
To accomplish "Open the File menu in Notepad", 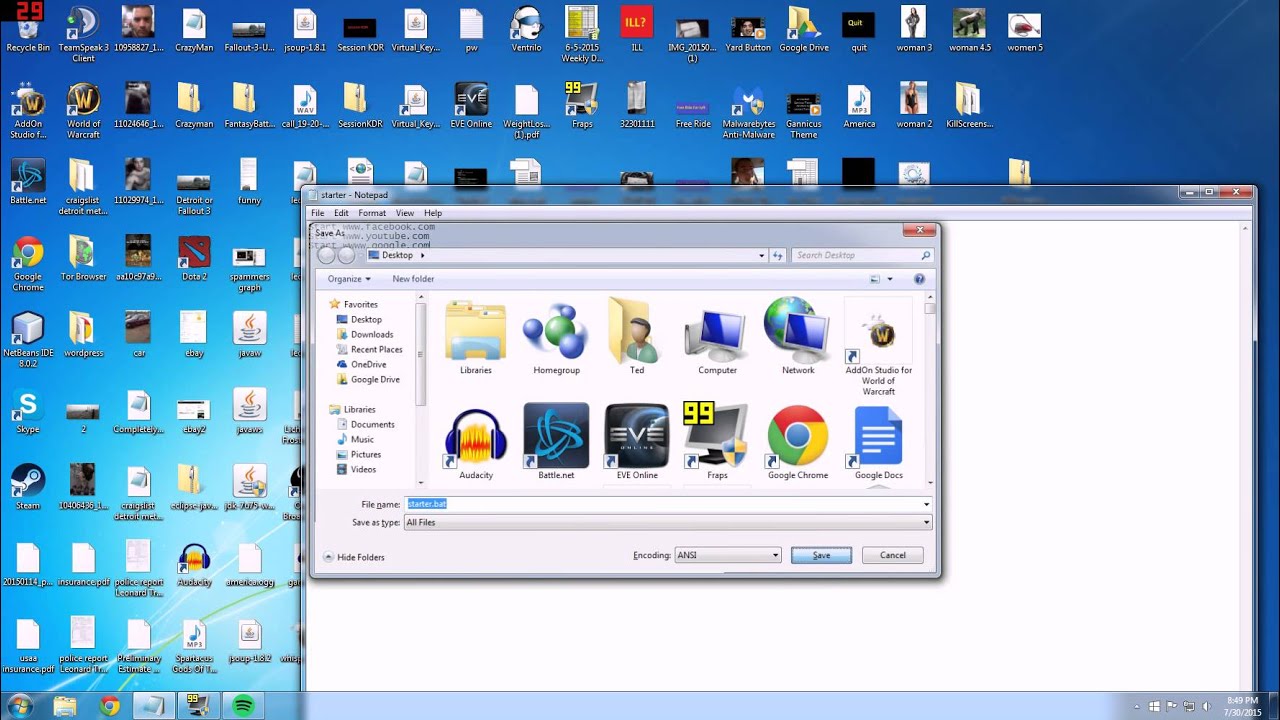I will pyautogui.click(x=317, y=213).
